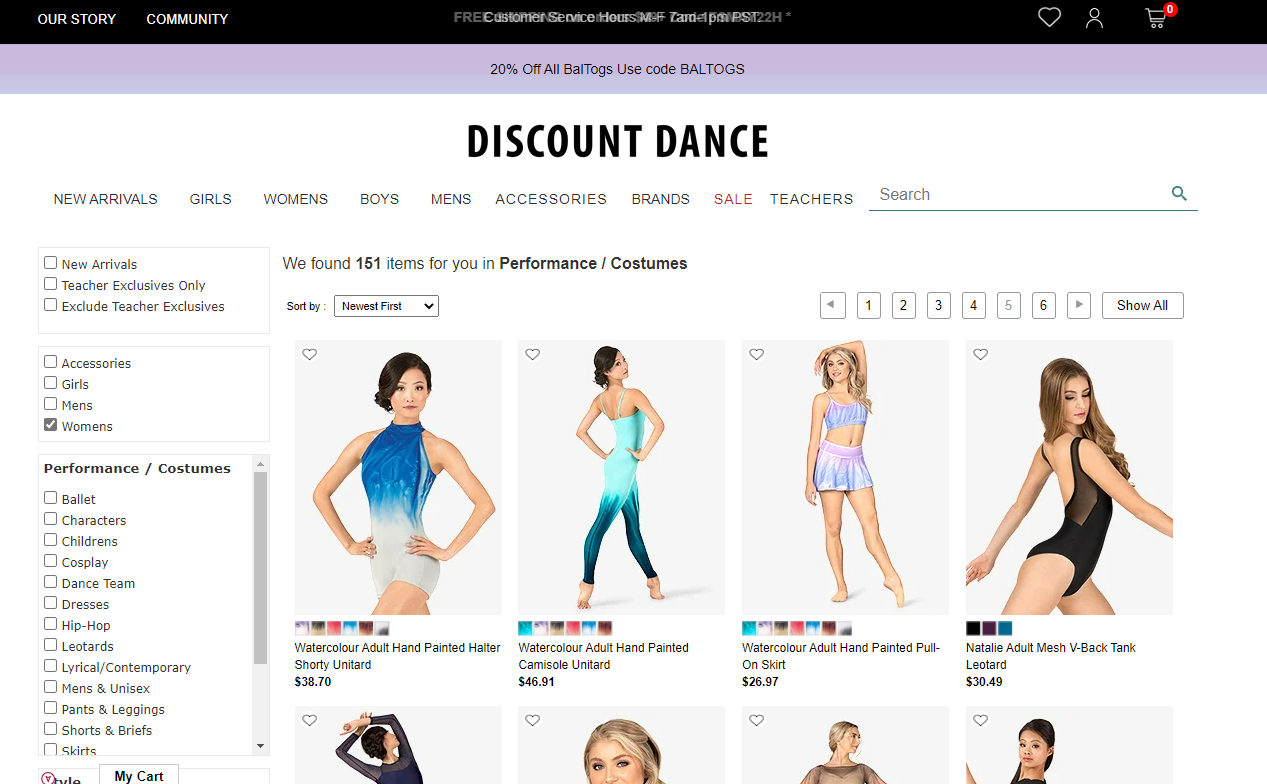Open the TEACHERS menu
This screenshot has width=1267, height=784.
[x=811, y=199]
